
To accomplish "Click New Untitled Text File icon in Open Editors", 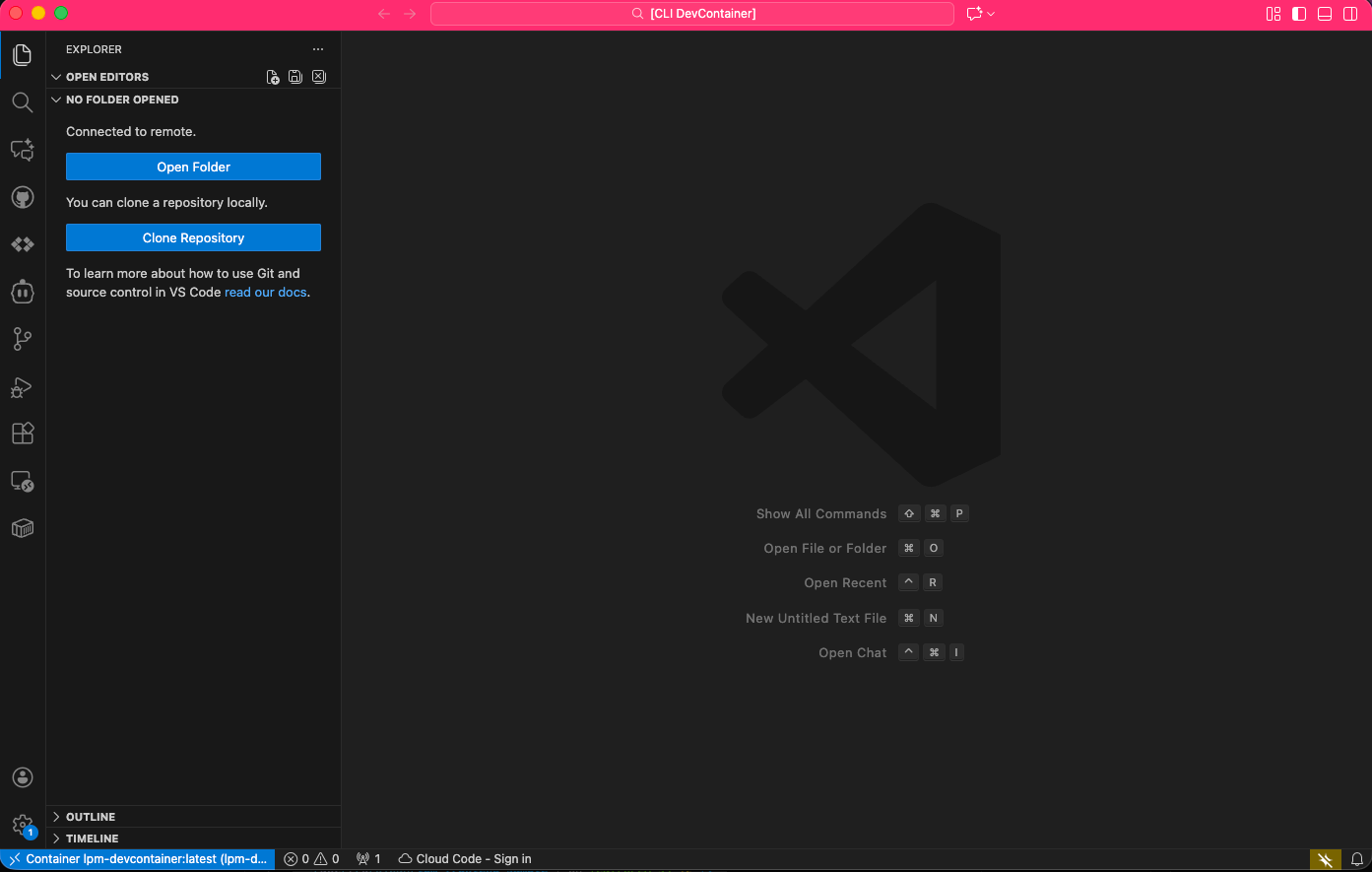I will [273, 77].
